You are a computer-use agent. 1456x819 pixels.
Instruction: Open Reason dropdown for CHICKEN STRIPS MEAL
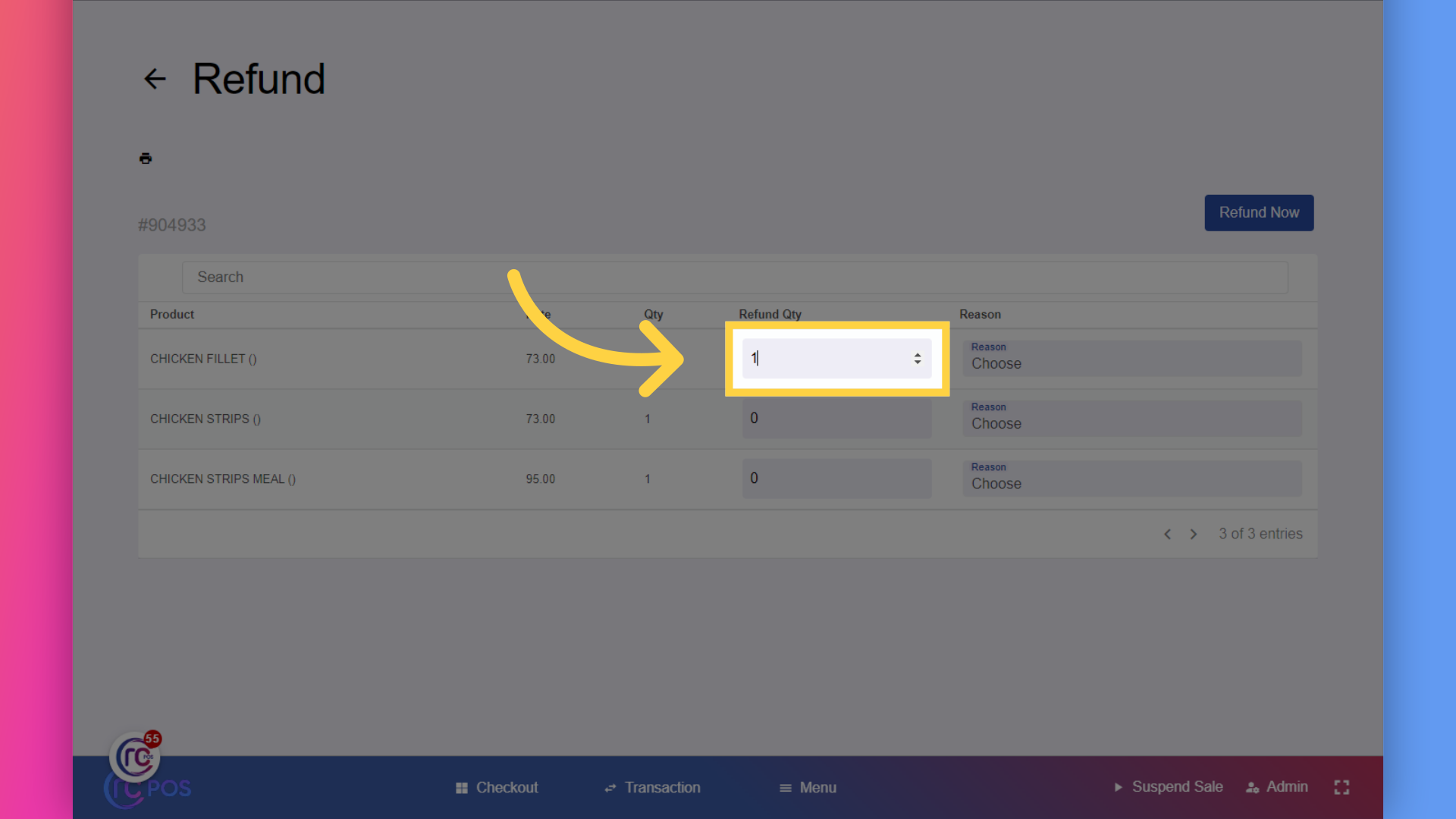[1132, 479]
